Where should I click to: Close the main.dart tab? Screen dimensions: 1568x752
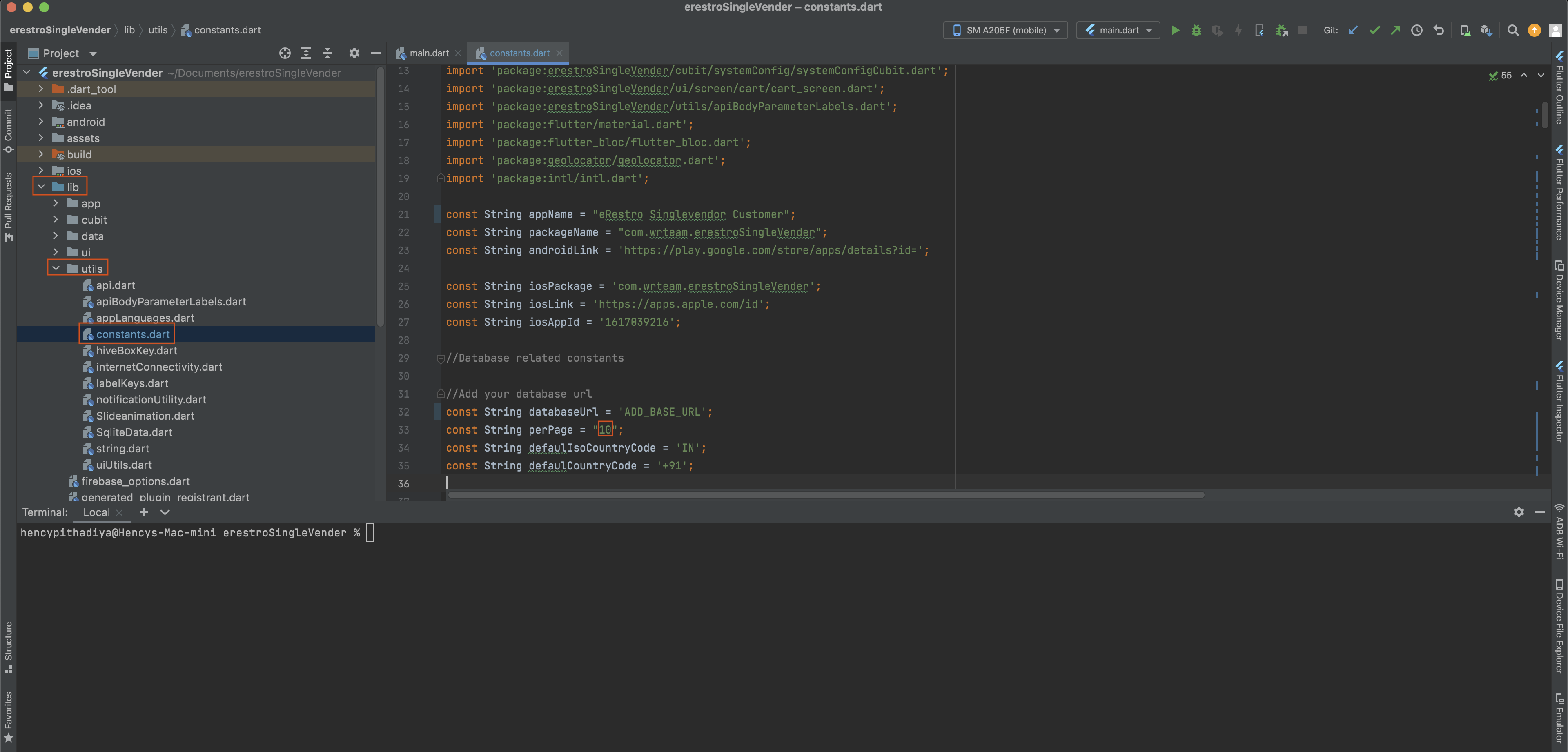(458, 53)
